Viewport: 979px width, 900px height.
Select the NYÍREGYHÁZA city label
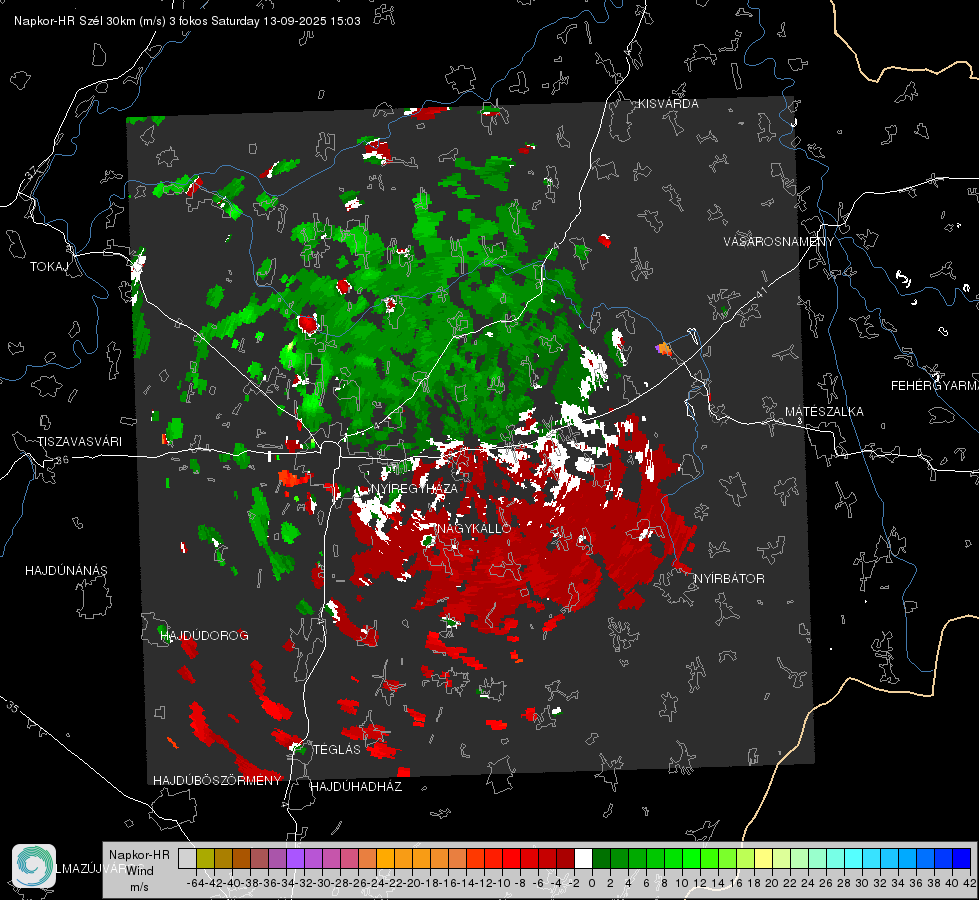tap(414, 488)
